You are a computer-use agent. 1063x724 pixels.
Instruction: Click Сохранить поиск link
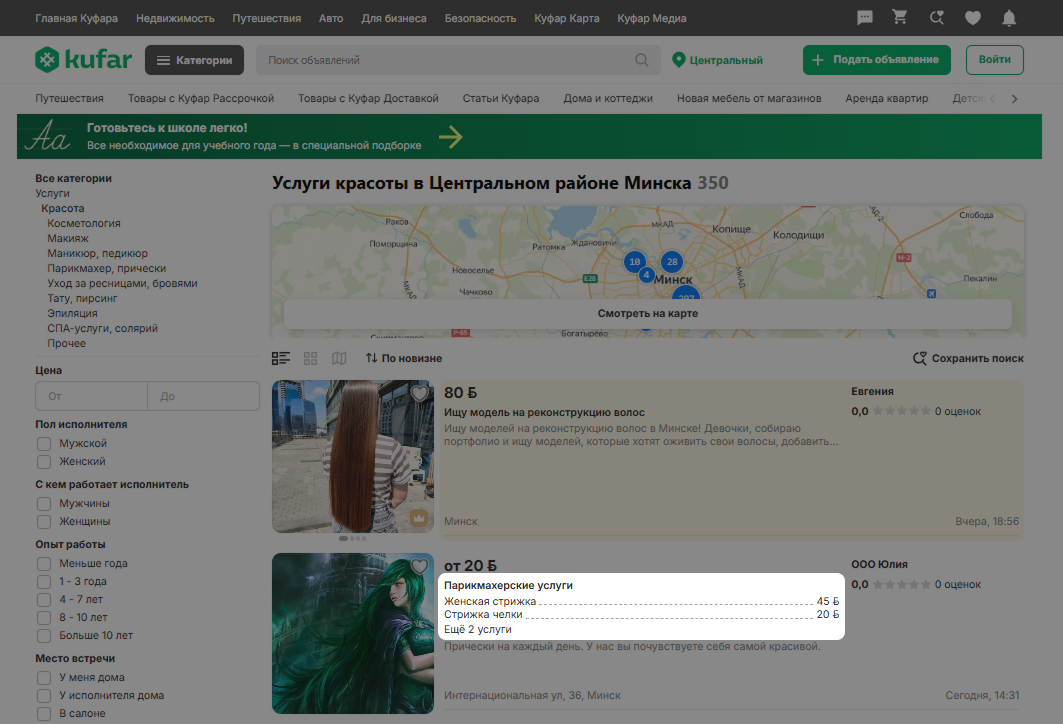pos(968,358)
